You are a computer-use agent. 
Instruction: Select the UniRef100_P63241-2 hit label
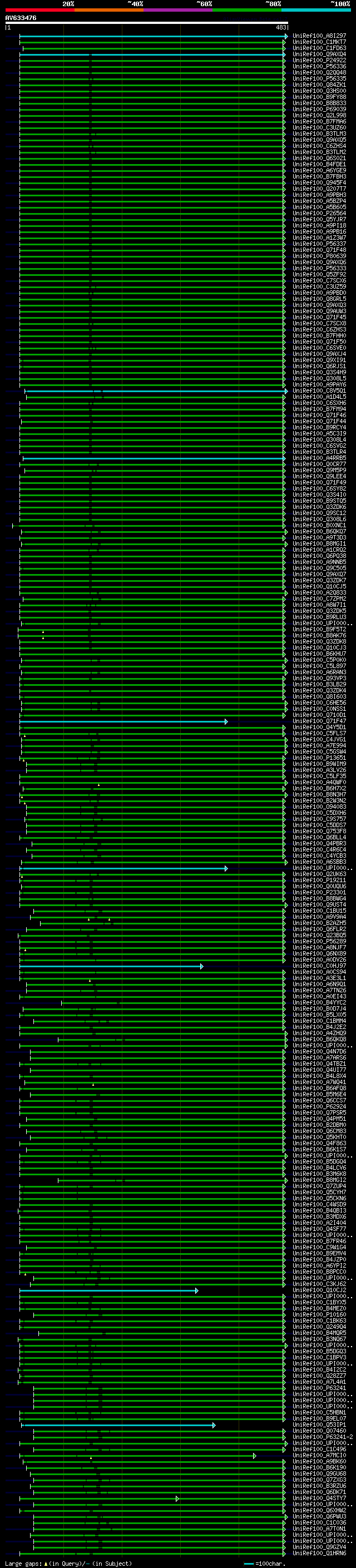pyautogui.click(x=323, y=1437)
